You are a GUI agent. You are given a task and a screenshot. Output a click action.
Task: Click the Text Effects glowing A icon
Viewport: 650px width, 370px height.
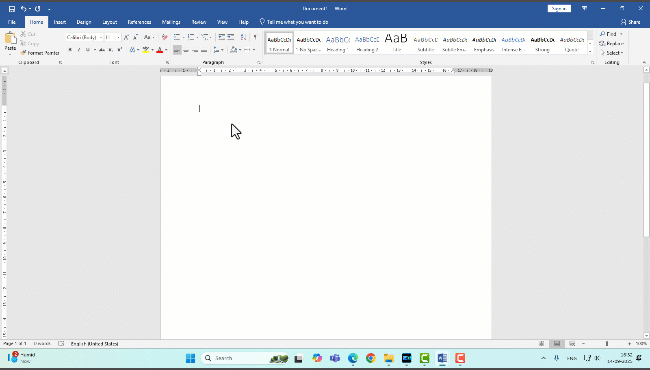point(132,50)
